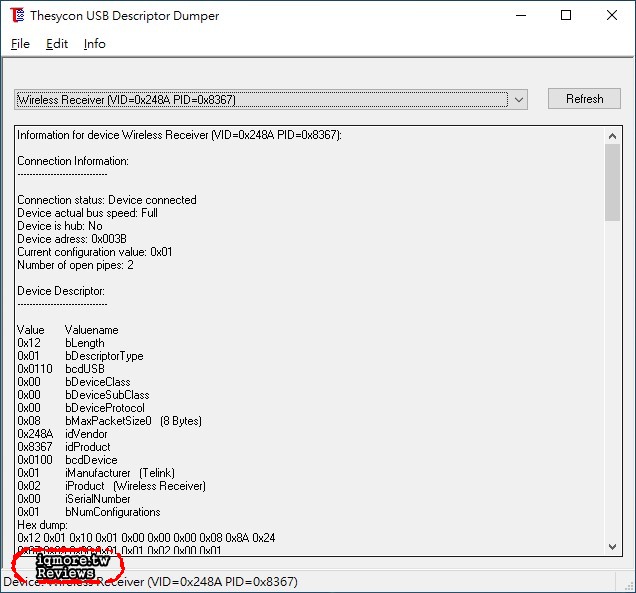This screenshot has width=636, height=593.
Task: Click the window resize grip in status bar
Action: (x=629, y=585)
